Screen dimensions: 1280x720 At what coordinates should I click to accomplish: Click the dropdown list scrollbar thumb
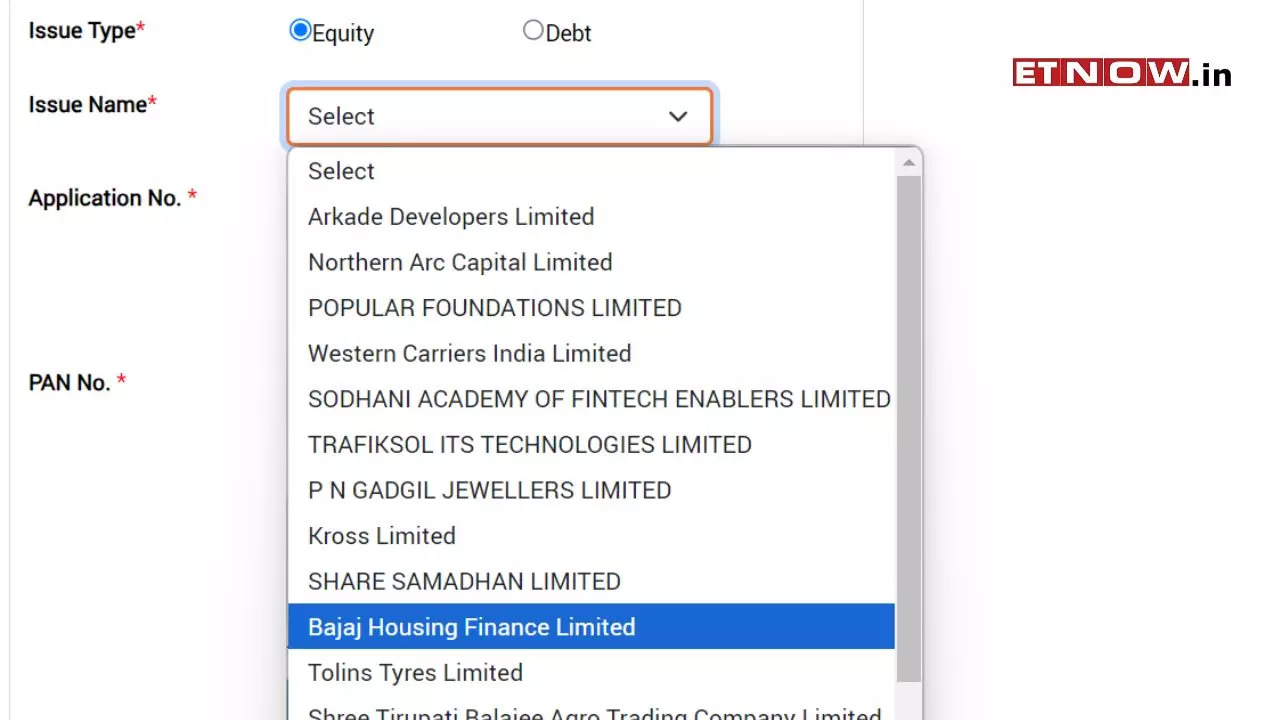tap(909, 430)
